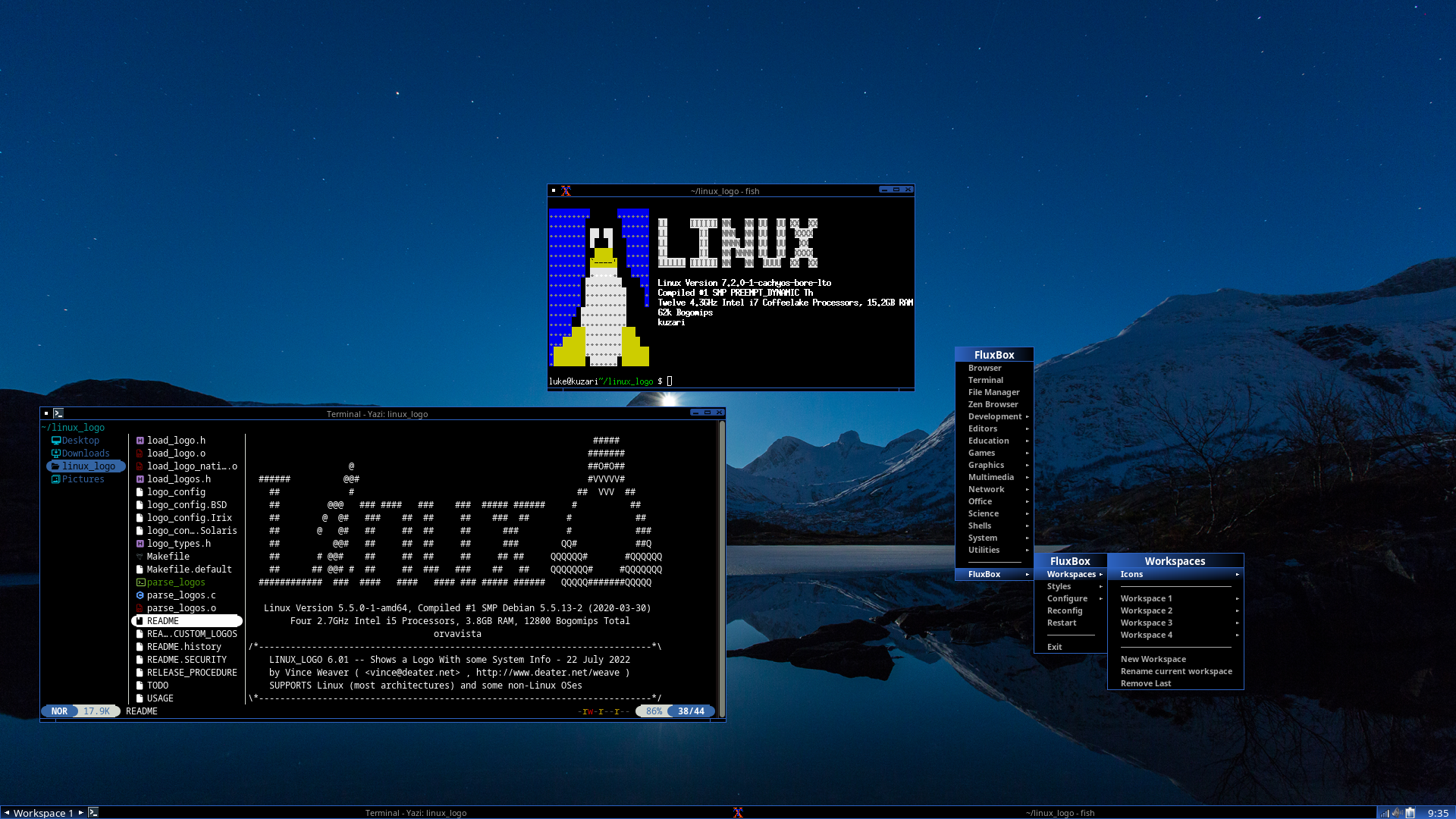The image size is (1456, 819).
Task: Click the fish shell prompt input line
Action: (730, 381)
